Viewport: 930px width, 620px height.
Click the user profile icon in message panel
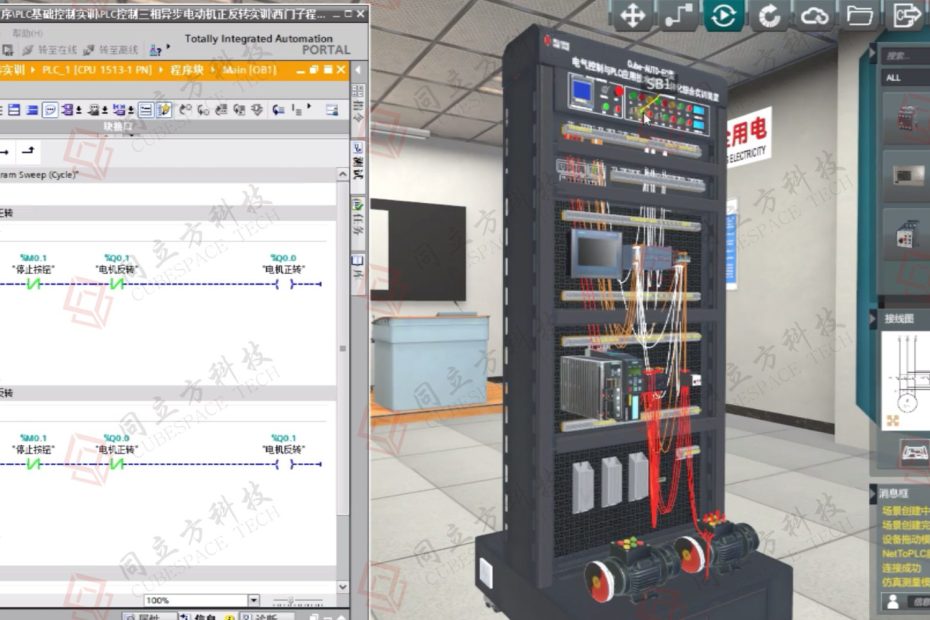click(x=893, y=602)
